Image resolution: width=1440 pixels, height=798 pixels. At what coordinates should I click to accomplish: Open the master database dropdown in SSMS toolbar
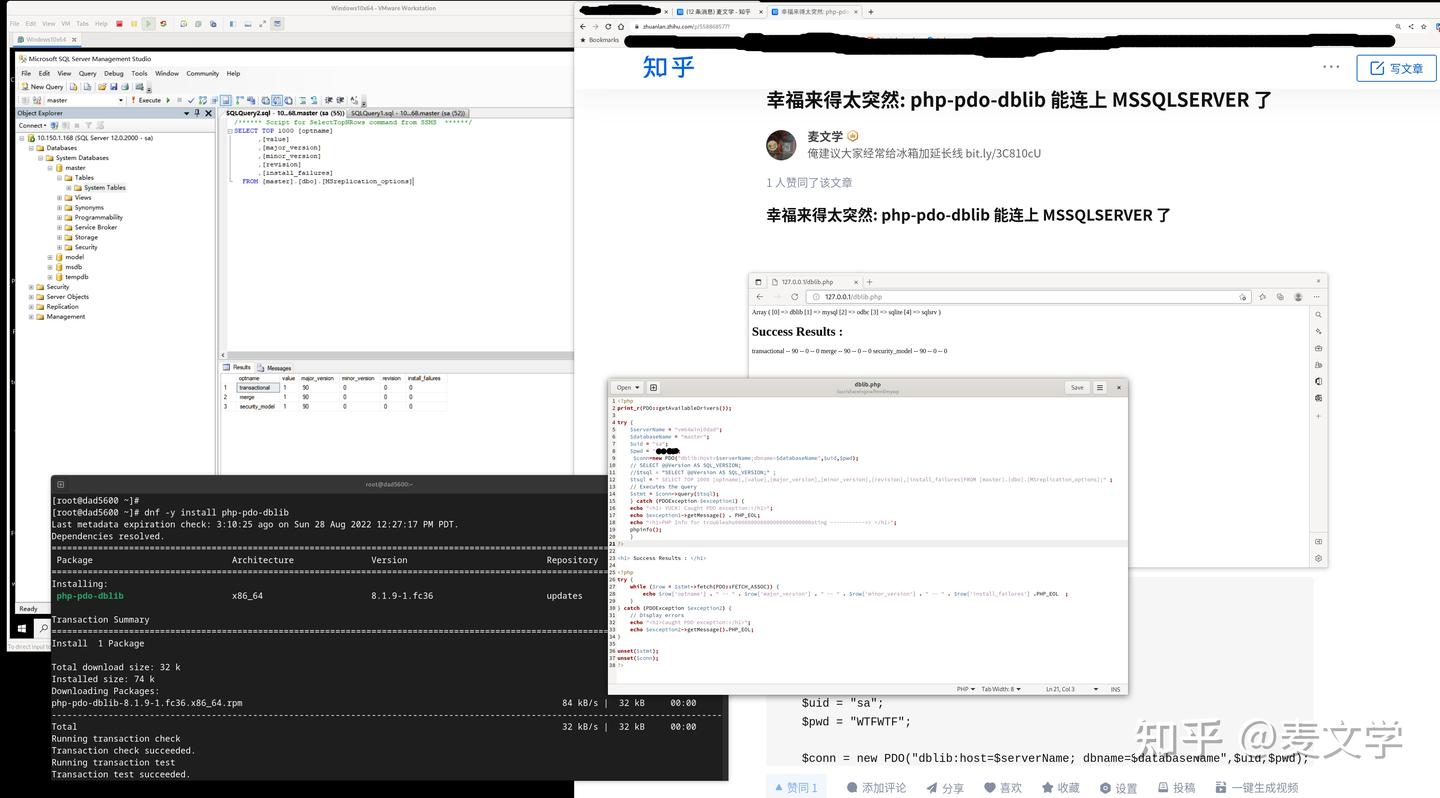[121, 100]
